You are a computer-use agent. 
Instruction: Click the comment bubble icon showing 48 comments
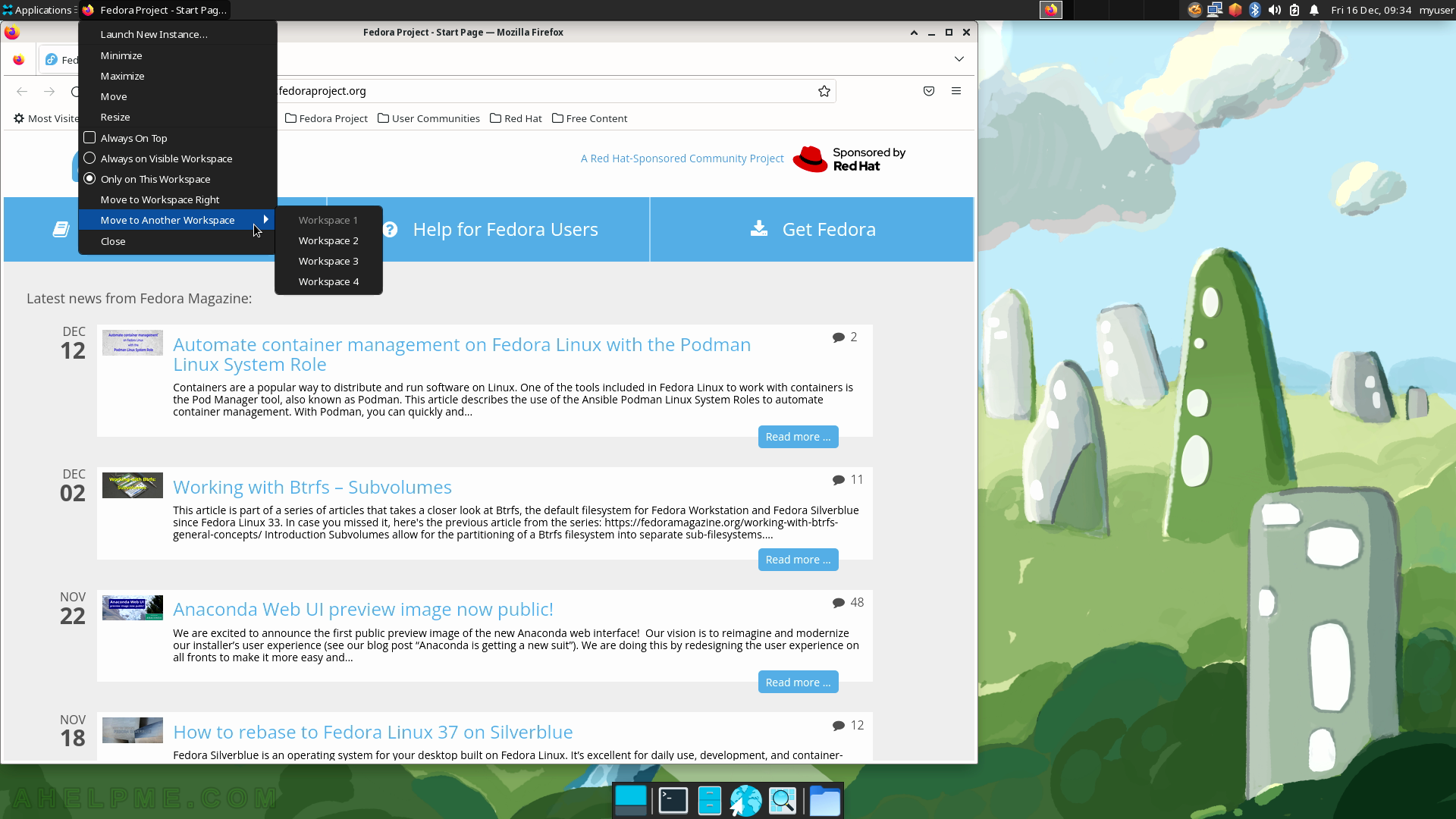(838, 603)
